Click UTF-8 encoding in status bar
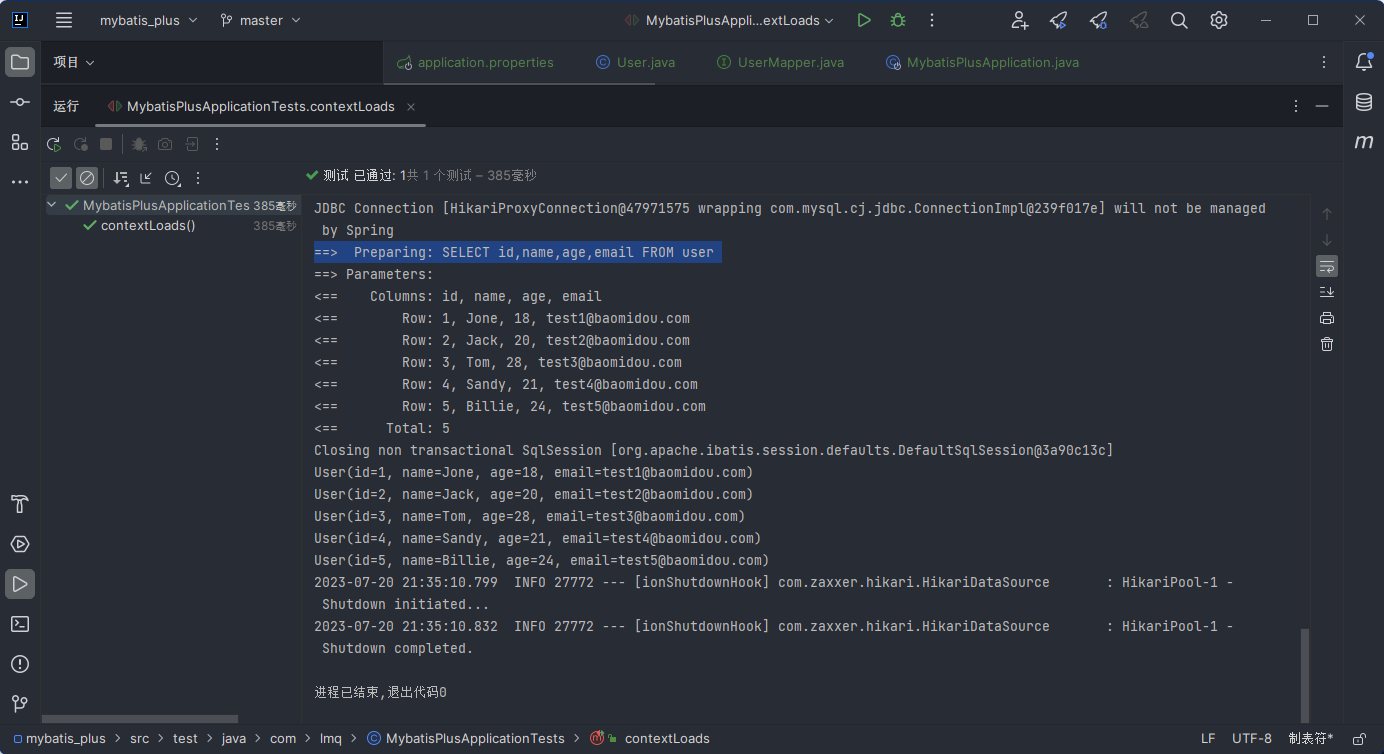 [1252, 739]
